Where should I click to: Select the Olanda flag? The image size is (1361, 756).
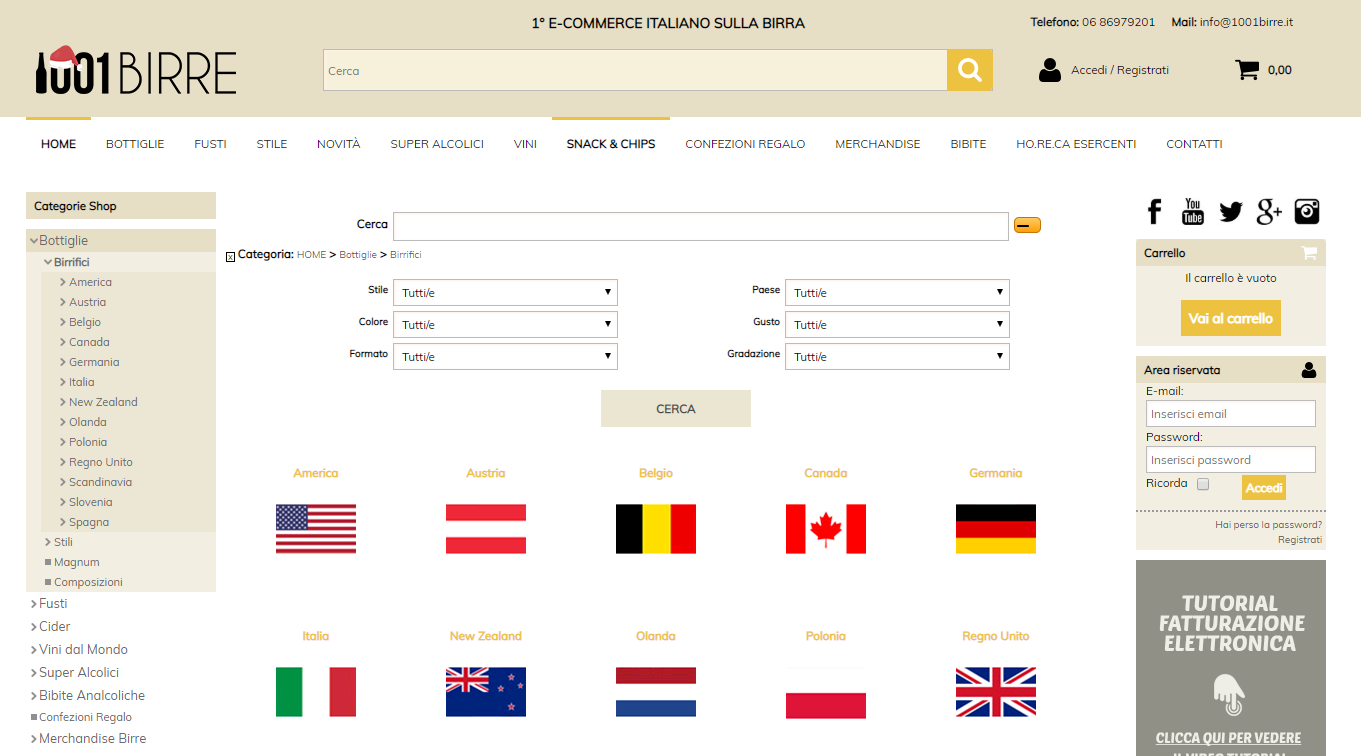tap(656, 692)
